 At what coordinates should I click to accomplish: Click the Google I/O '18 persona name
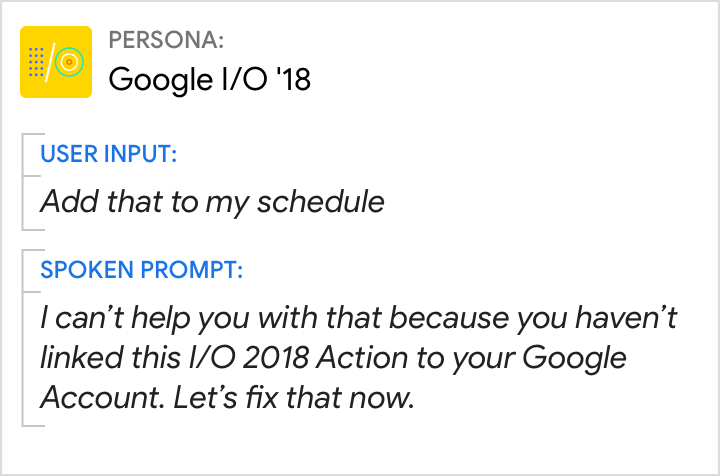pyautogui.click(x=209, y=79)
